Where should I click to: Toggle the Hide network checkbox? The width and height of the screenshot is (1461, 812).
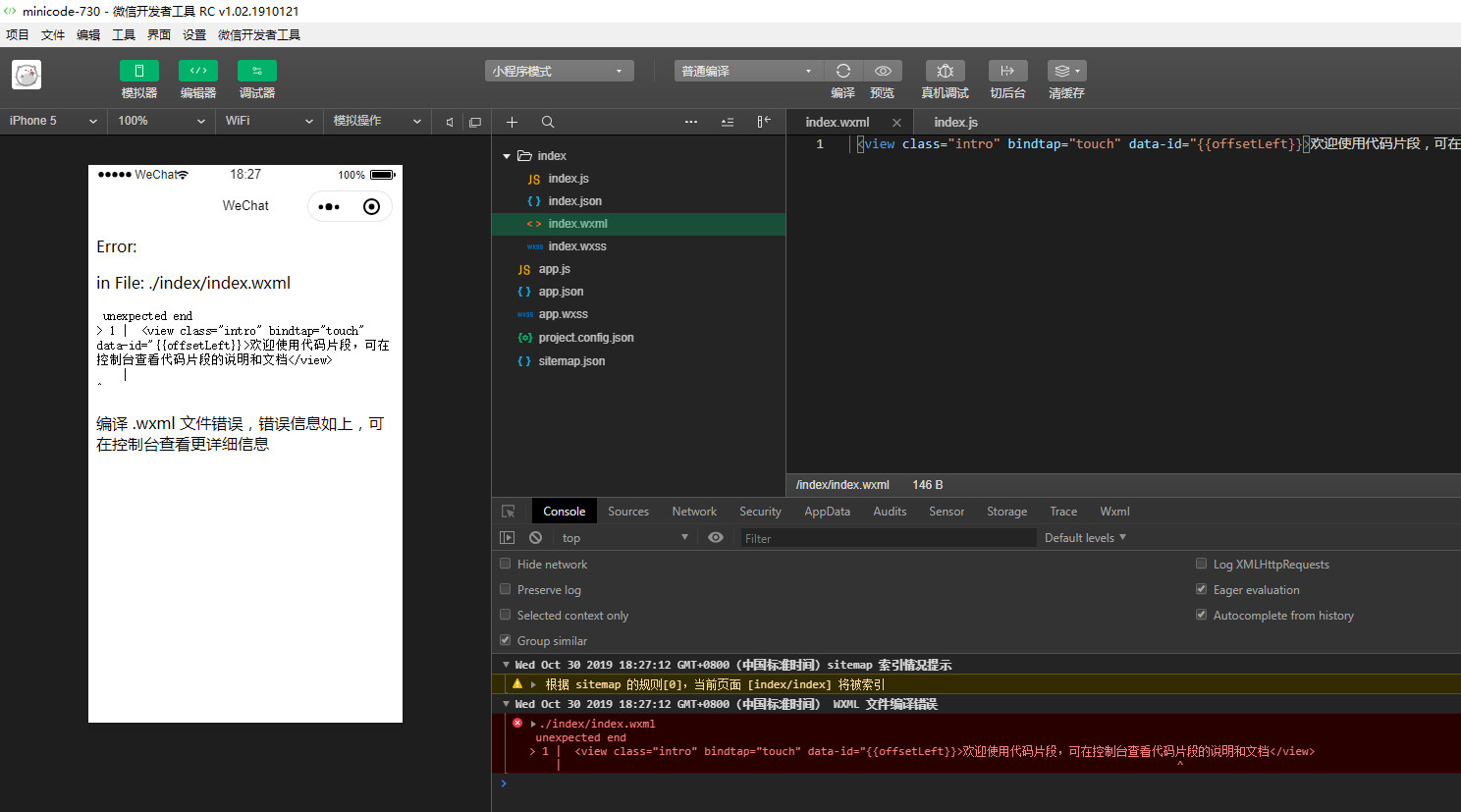506,564
